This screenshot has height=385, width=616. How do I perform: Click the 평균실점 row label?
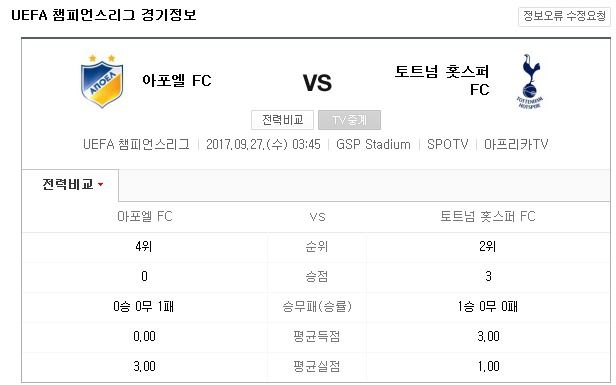tap(317, 366)
